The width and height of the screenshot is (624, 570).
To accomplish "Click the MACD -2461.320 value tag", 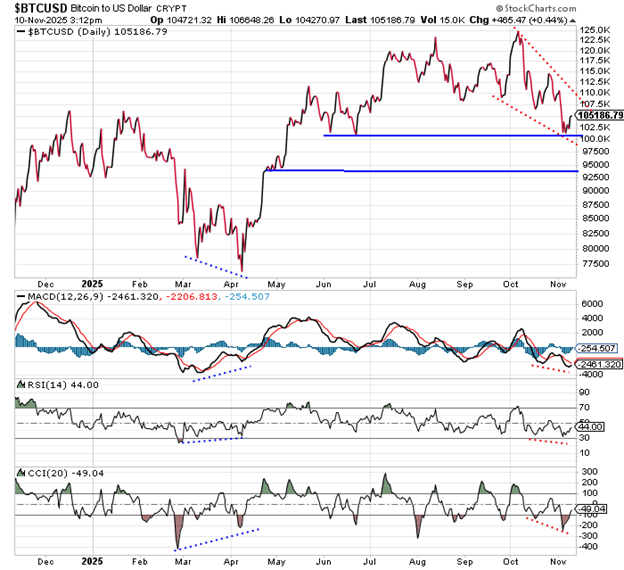I will click(x=598, y=366).
